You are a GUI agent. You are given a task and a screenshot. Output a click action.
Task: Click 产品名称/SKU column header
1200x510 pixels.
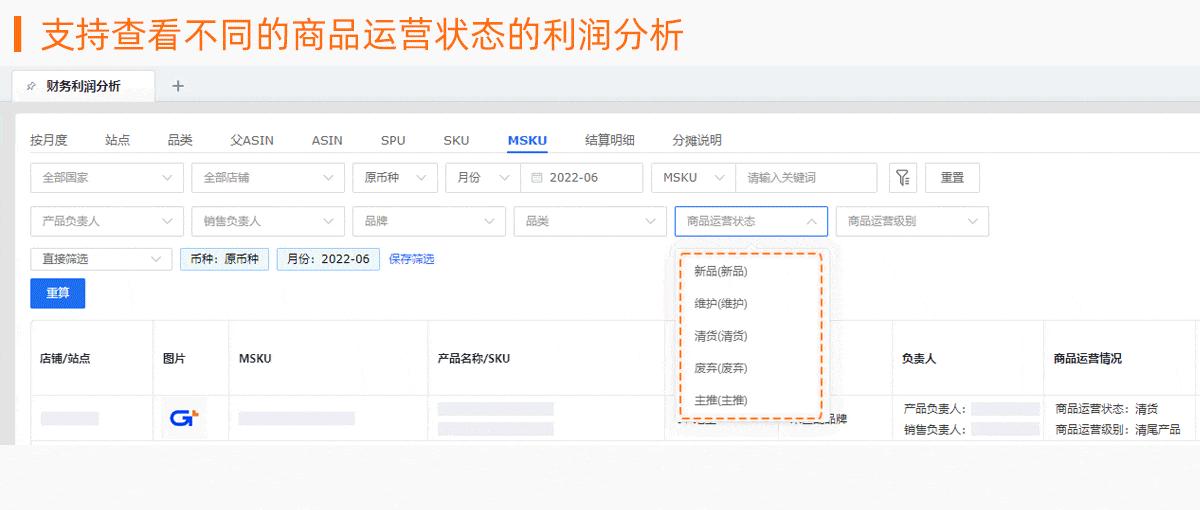coord(475,358)
